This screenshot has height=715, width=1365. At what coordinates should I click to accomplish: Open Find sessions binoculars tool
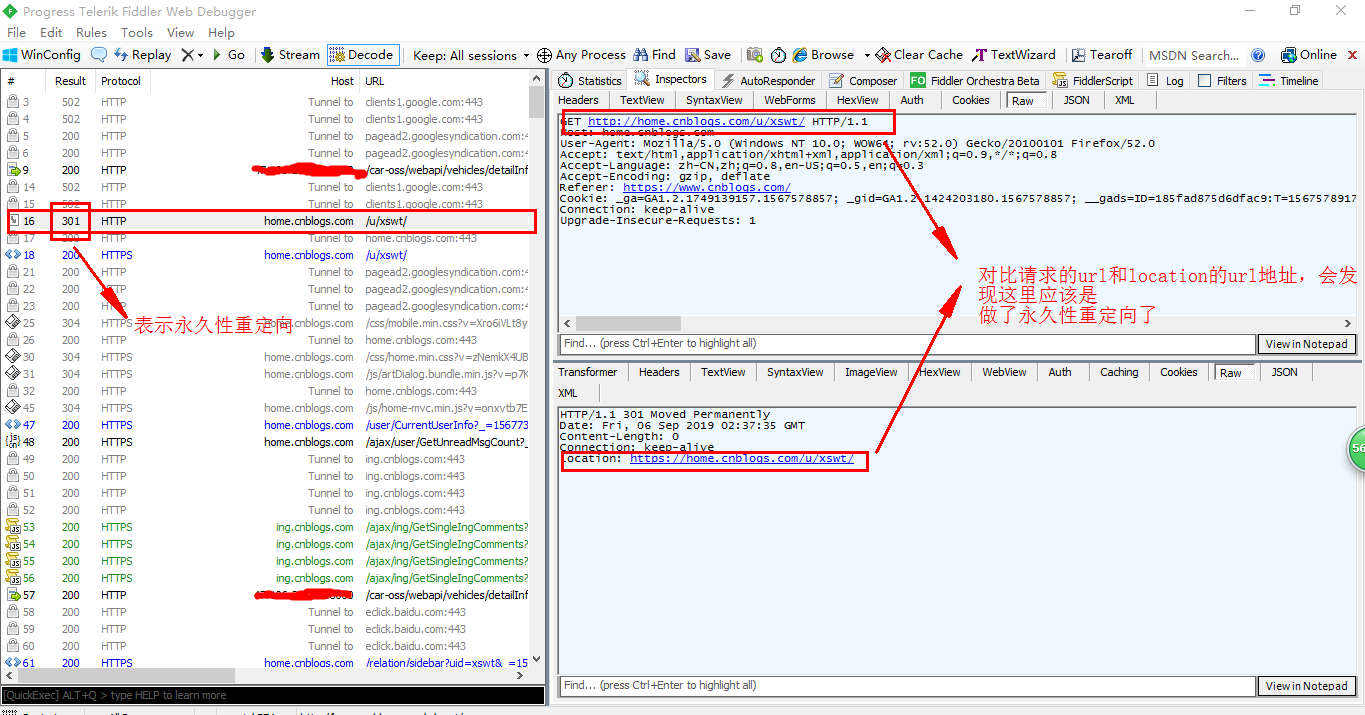654,55
